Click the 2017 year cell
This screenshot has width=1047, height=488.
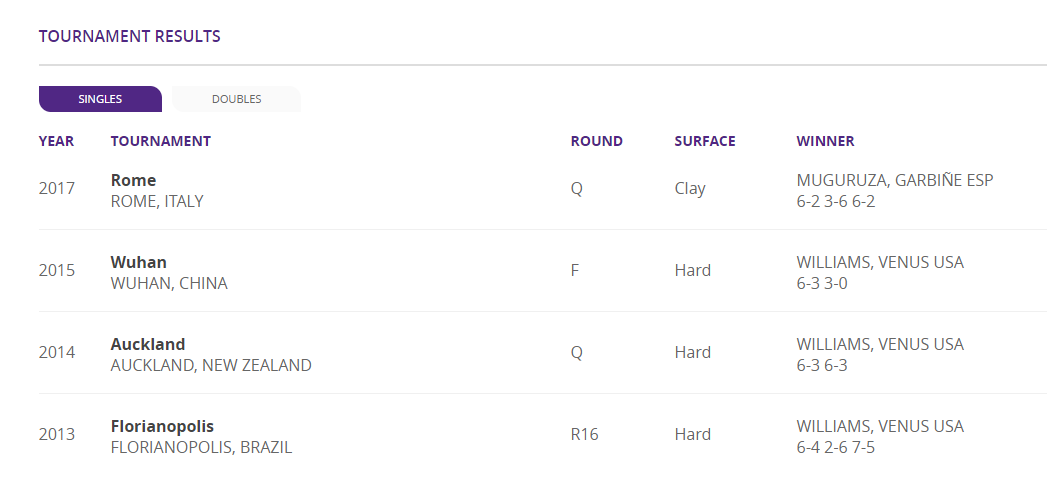point(57,188)
